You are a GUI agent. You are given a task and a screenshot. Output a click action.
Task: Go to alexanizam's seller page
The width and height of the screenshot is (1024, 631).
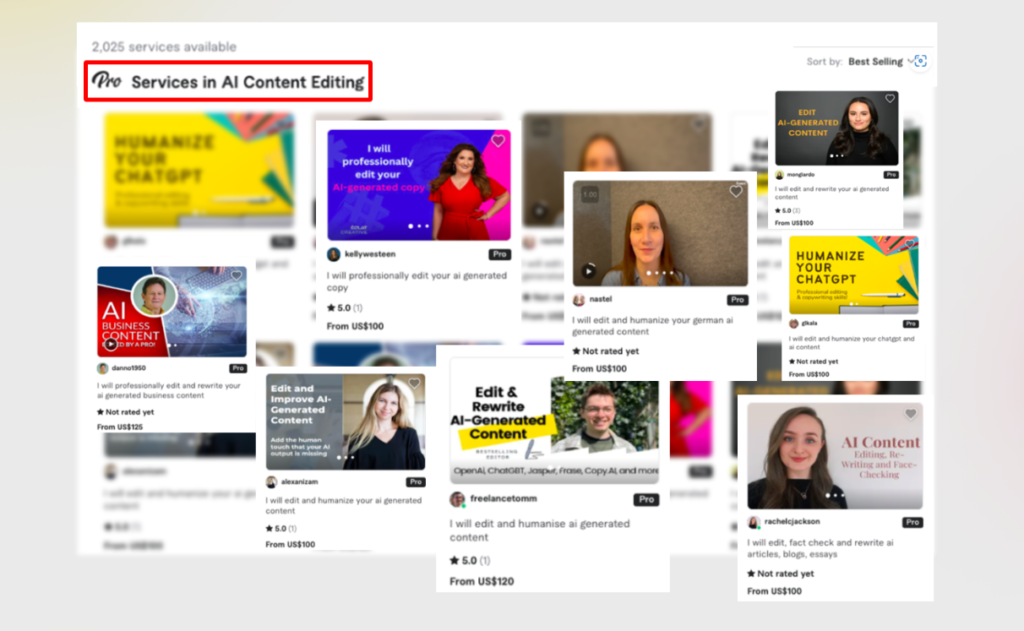(299, 482)
